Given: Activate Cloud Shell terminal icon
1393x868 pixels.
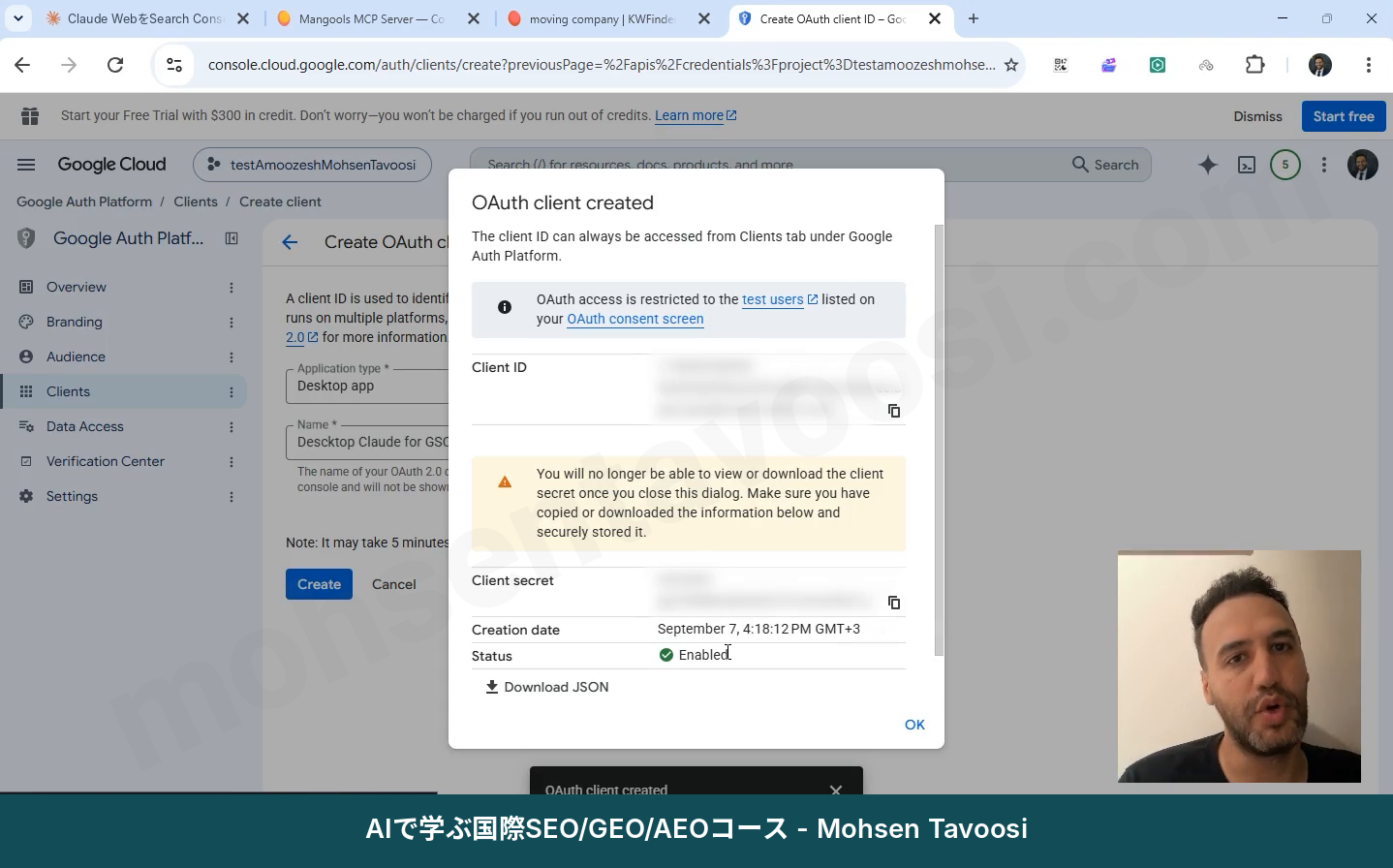Looking at the screenshot, I should [x=1247, y=165].
